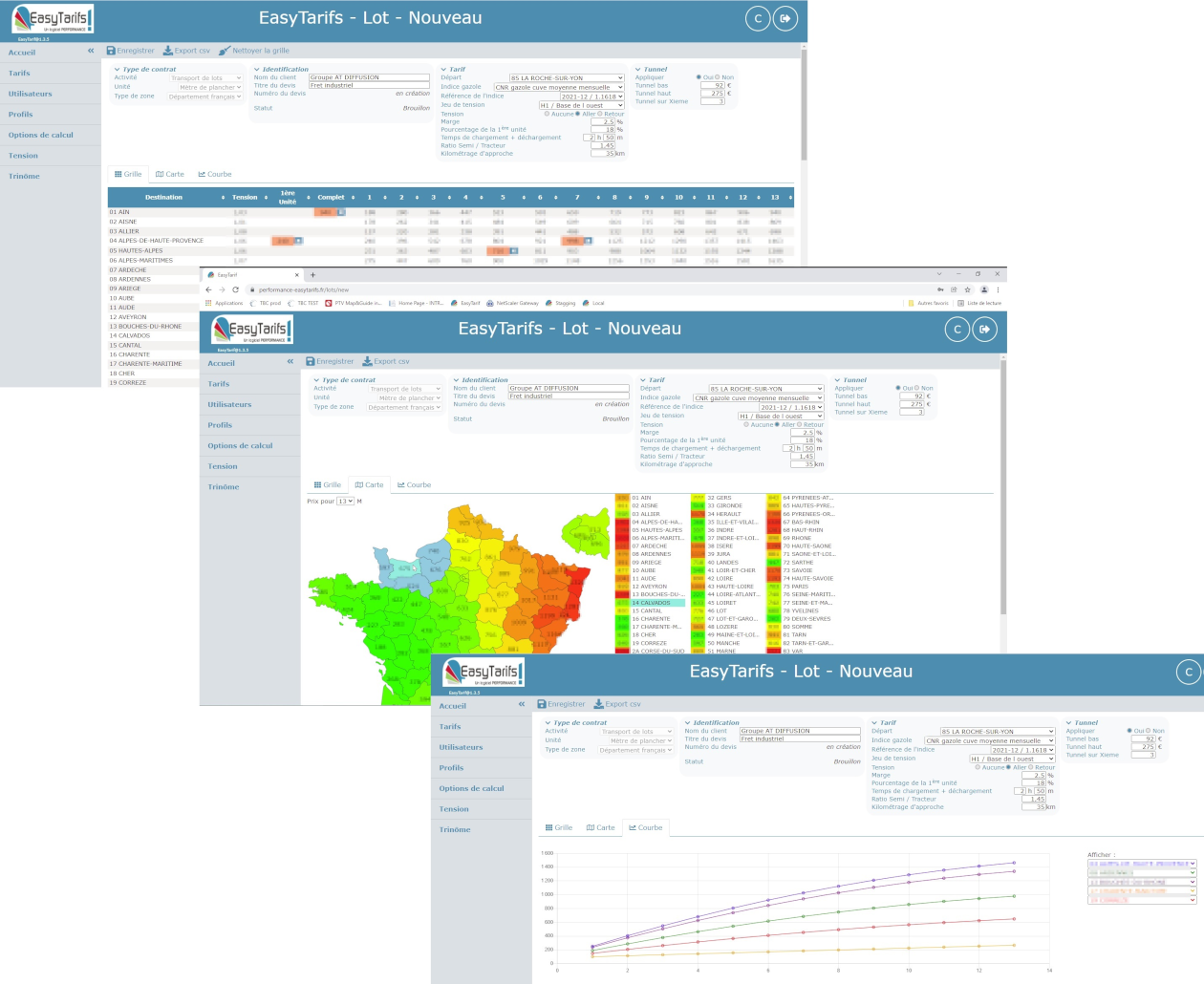Click the colour swatch beside '01 AIN' in the map legend
This screenshot has width=1204, height=984.
point(622,498)
